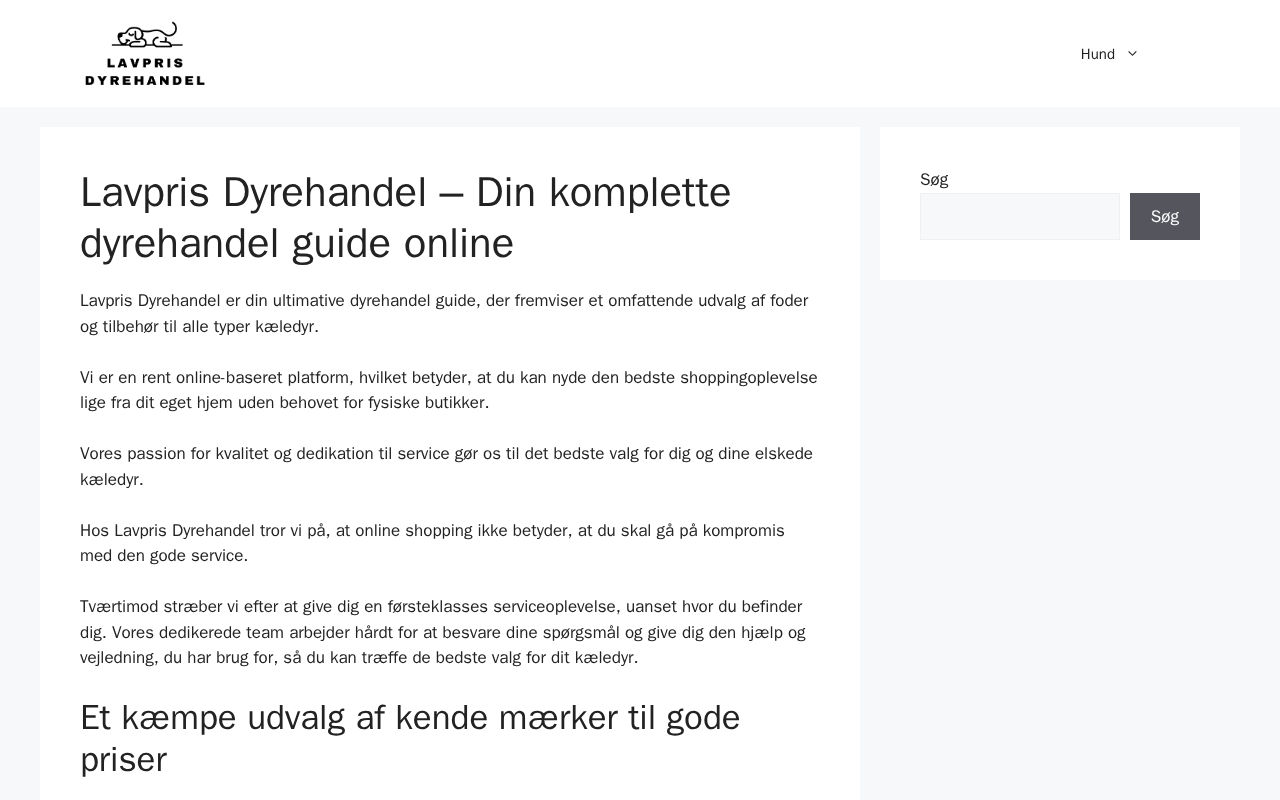This screenshot has height=800, width=1280.
Task: Click the Lavpris Dyrehandel site logo
Action: (x=145, y=54)
